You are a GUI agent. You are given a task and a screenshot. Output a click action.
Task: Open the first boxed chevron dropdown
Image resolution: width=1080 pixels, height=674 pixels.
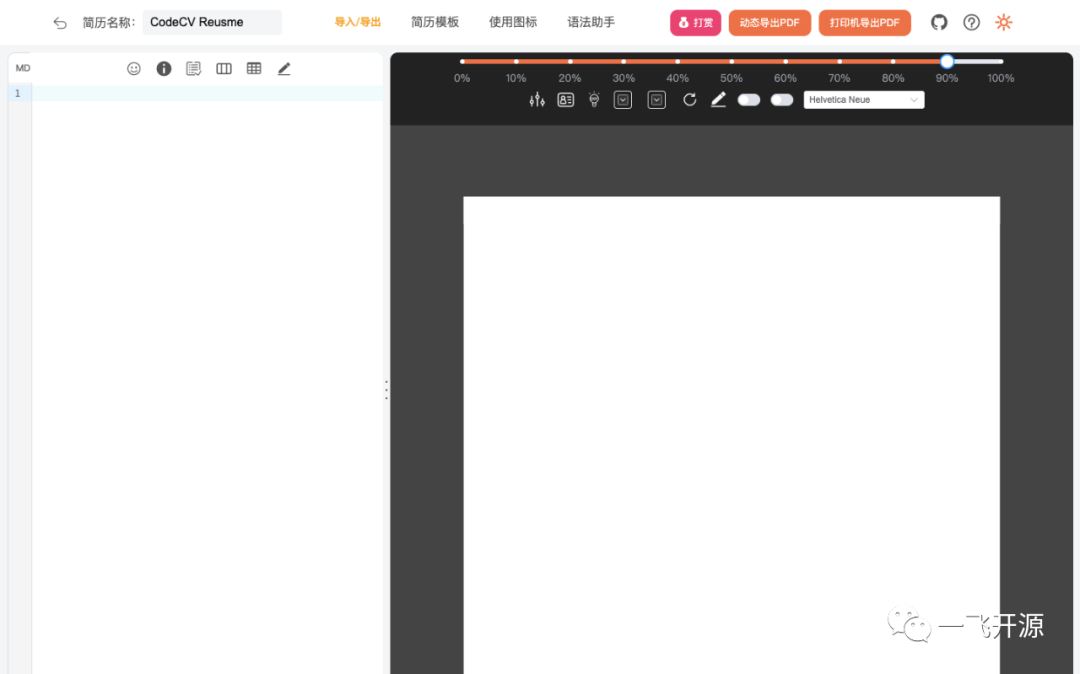(x=623, y=100)
